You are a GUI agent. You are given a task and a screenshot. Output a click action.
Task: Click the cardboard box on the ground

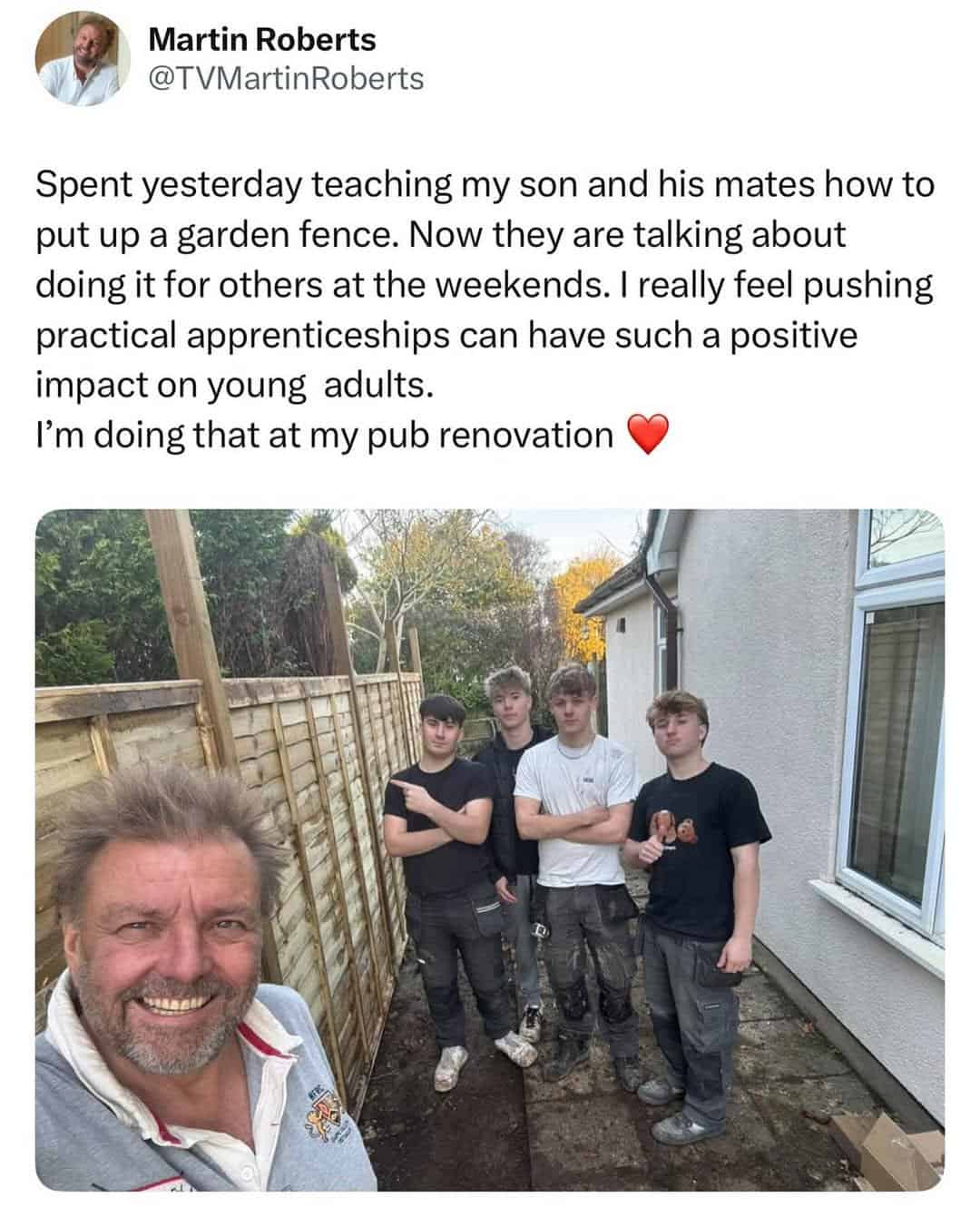click(885, 1148)
